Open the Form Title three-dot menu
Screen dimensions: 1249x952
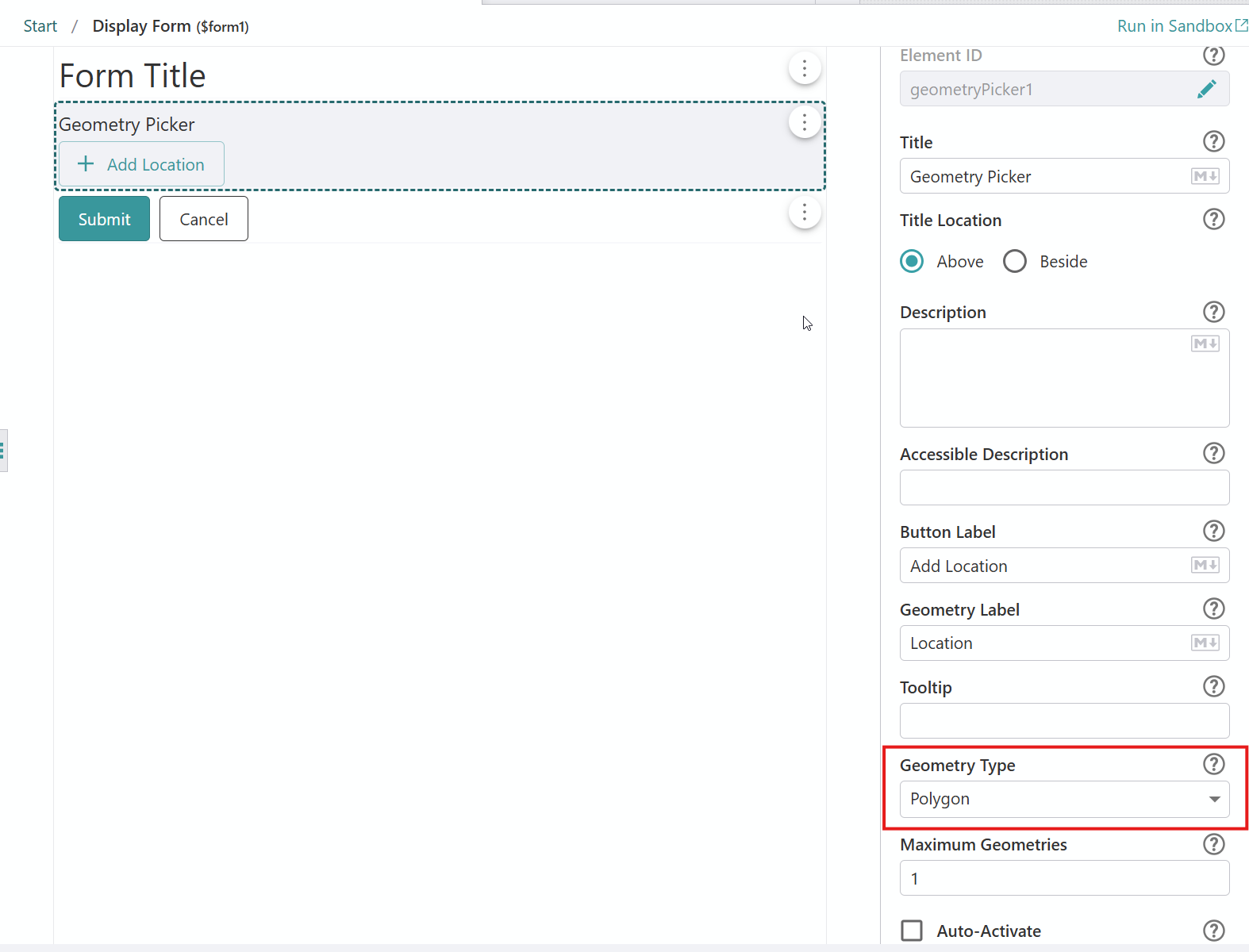804,69
